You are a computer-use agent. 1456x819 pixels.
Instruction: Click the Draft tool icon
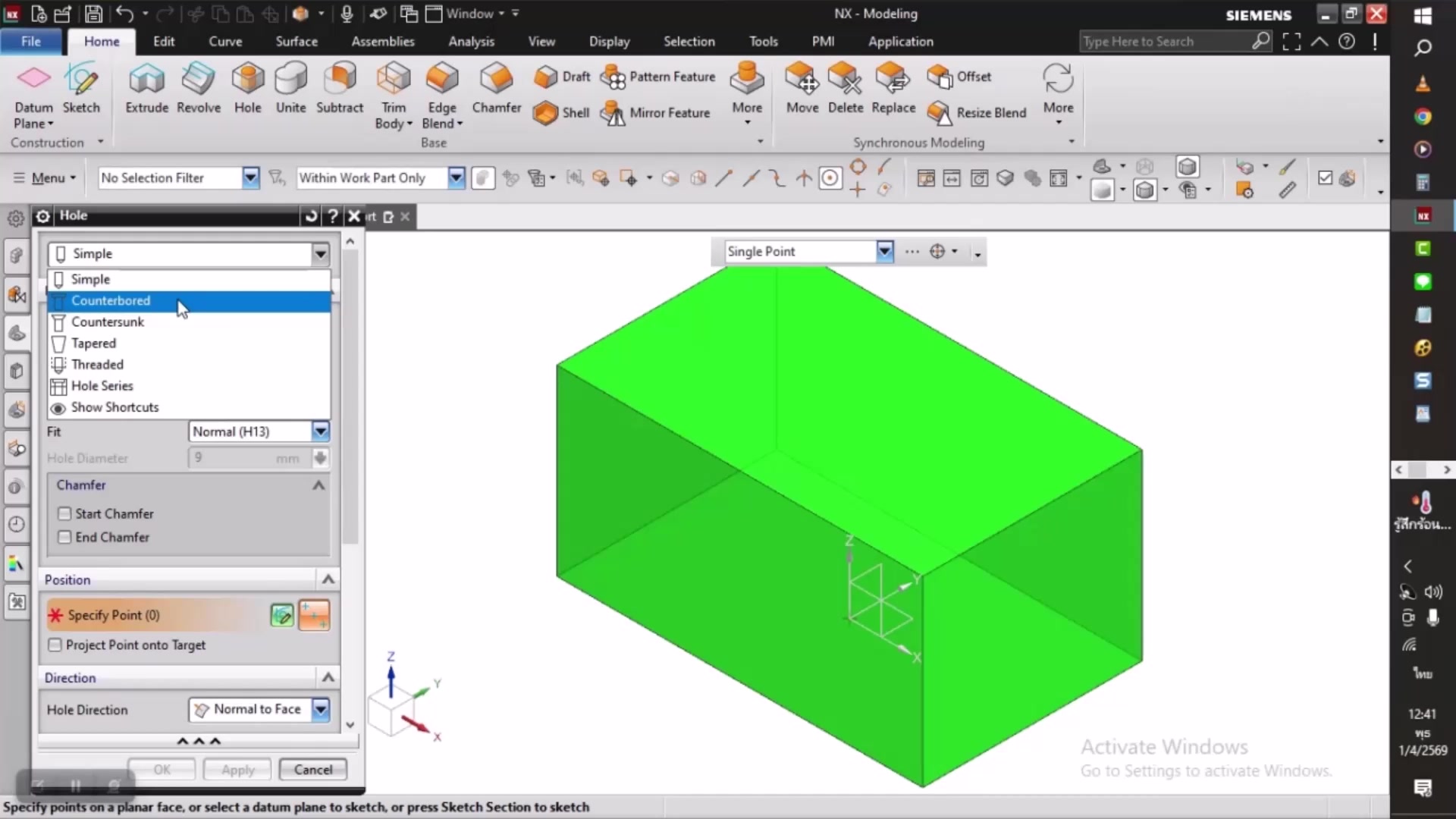pos(562,77)
